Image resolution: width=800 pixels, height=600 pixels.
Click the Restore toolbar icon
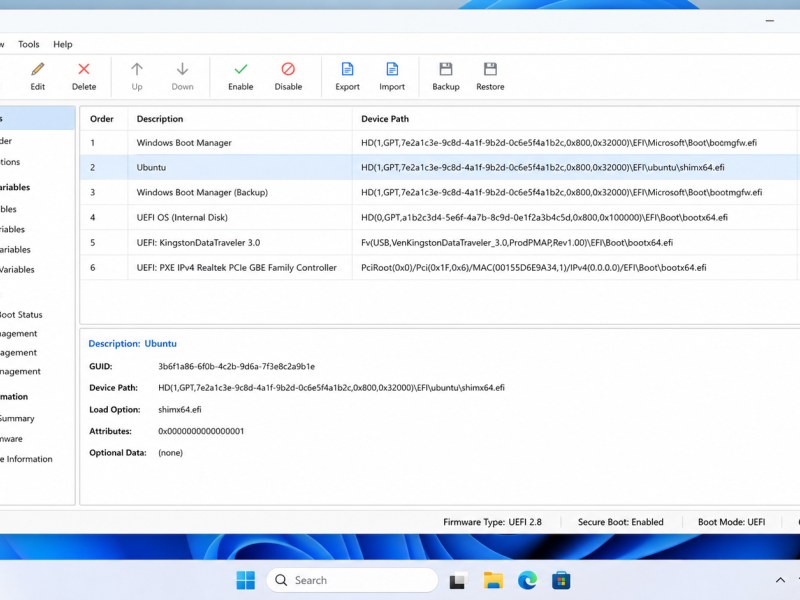tap(490, 69)
